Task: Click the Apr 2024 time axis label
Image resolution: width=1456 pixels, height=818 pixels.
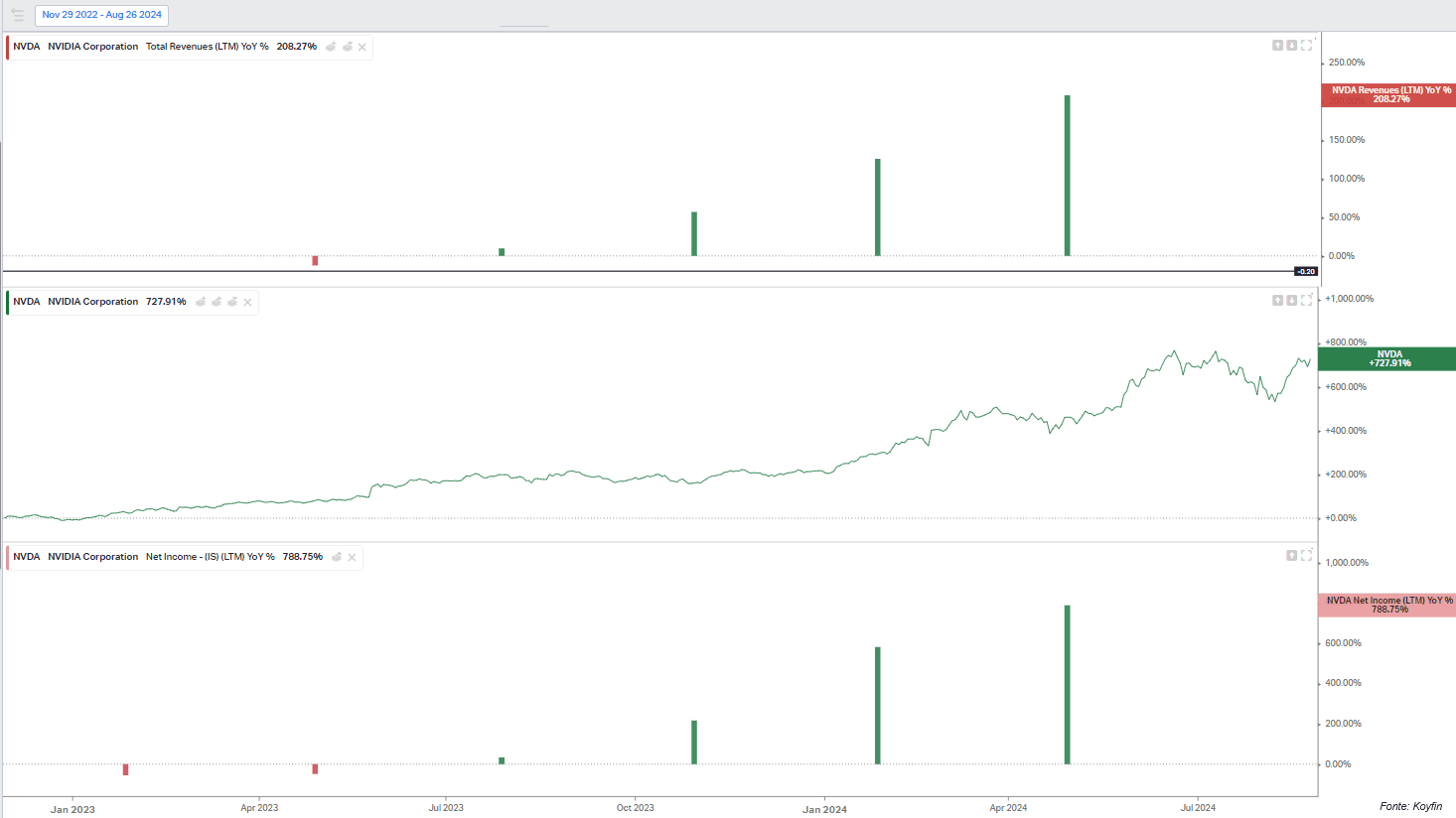Action: [x=1008, y=808]
